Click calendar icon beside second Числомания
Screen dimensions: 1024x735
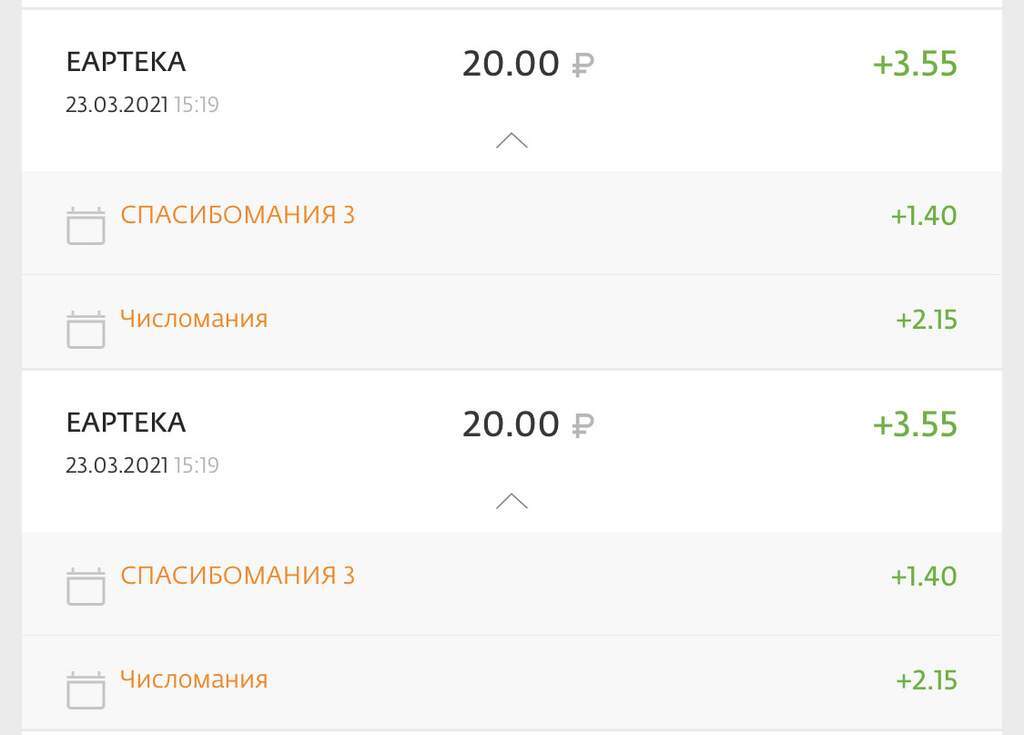click(86, 690)
